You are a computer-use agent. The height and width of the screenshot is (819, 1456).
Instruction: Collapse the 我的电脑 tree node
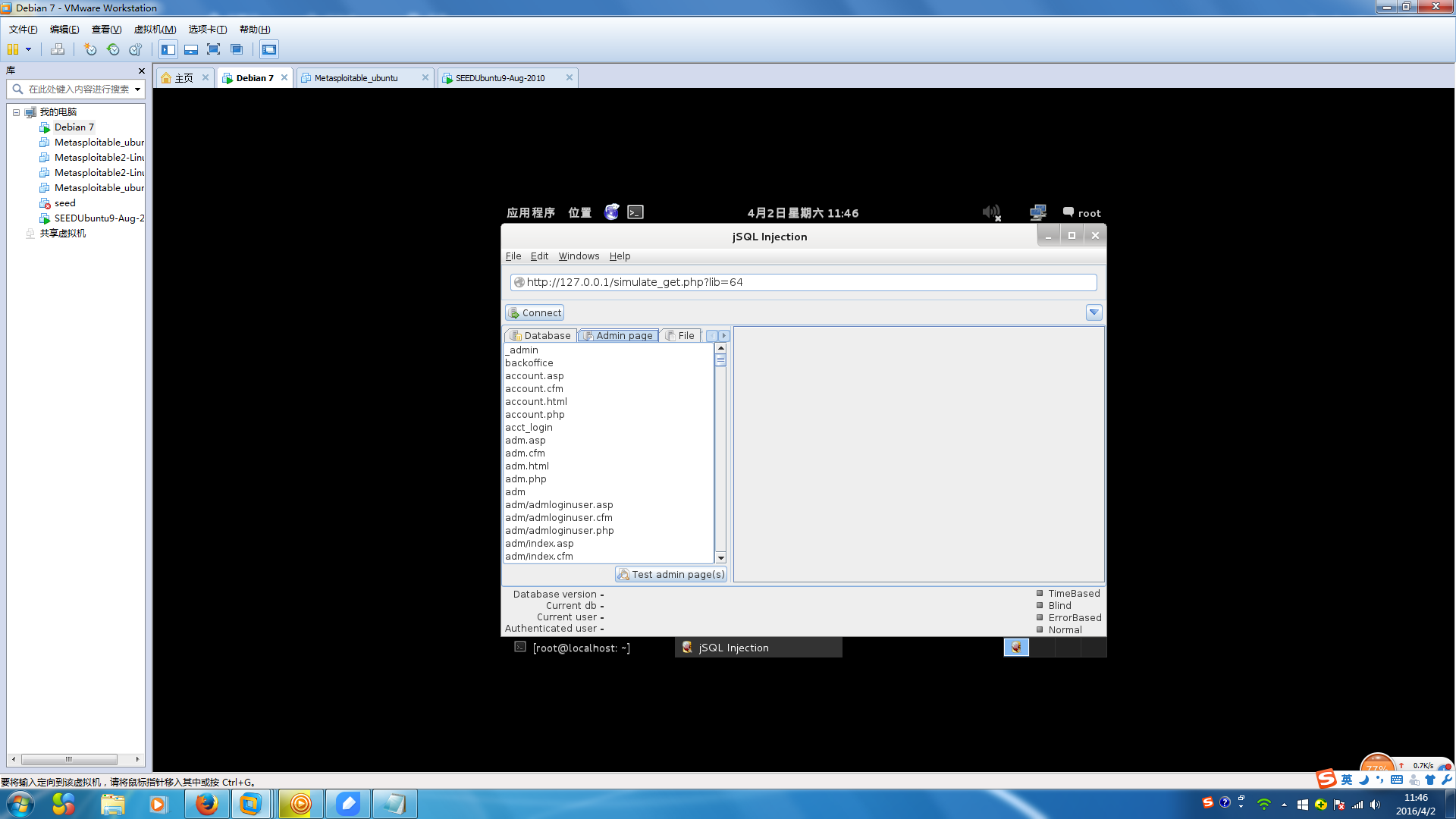(16, 112)
